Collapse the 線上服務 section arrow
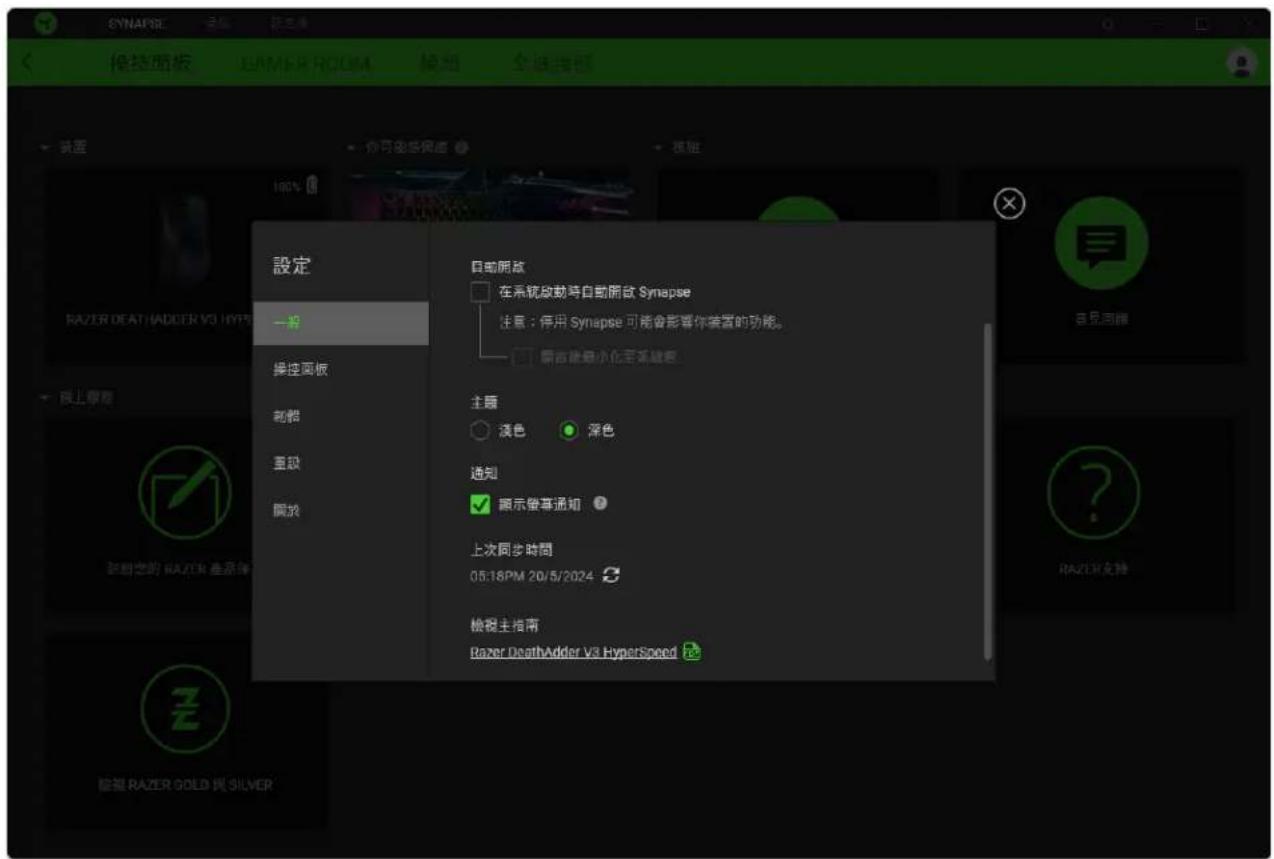This screenshot has width=1274, height=859. pyautogui.click(x=44, y=397)
